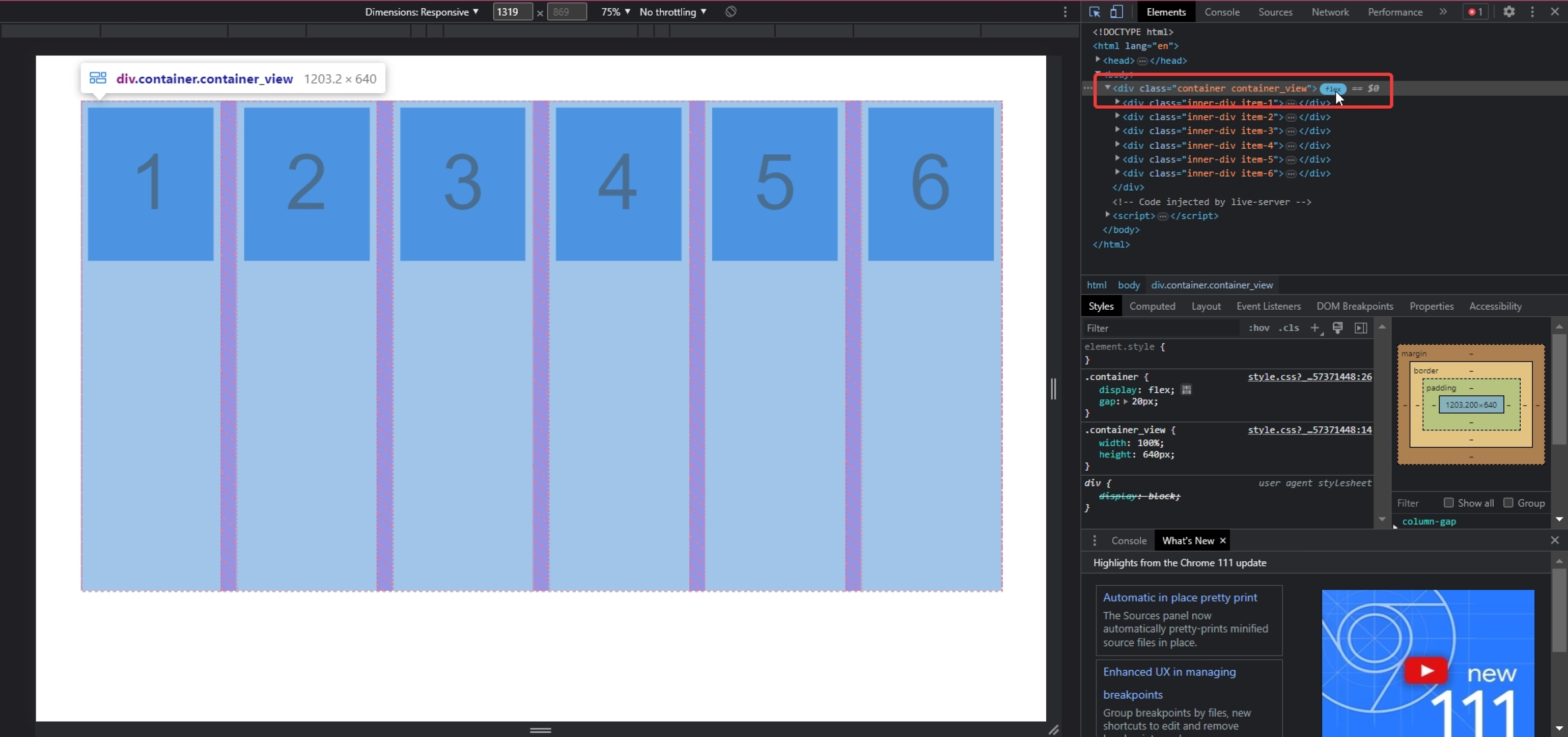Expand the script element node

[1108, 215]
